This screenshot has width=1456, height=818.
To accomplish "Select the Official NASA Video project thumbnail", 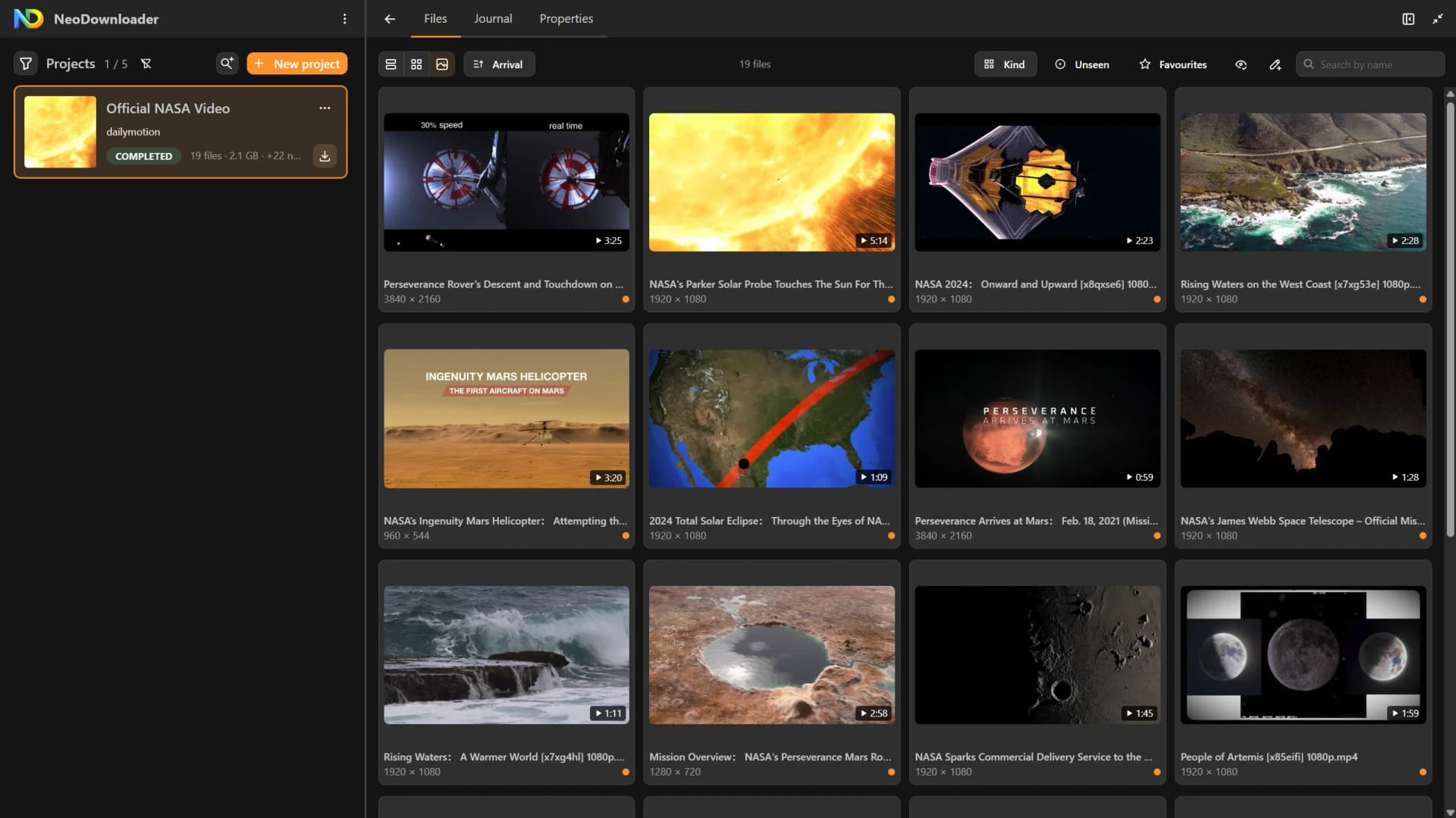I will [60, 132].
